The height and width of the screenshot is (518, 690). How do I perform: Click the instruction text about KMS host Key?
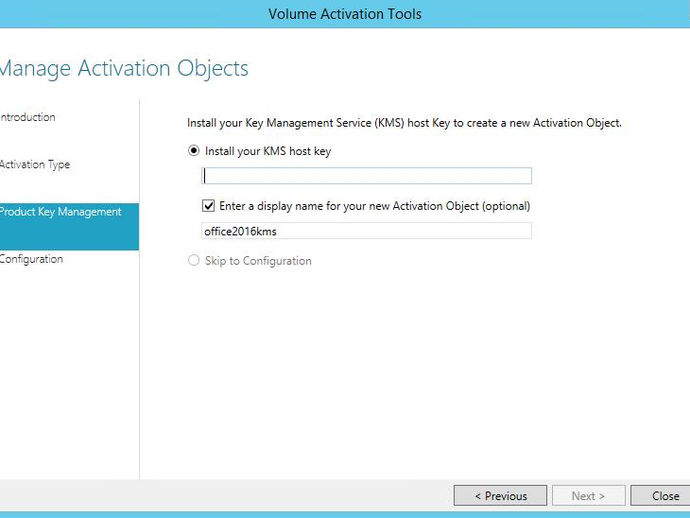pyautogui.click(x=404, y=123)
